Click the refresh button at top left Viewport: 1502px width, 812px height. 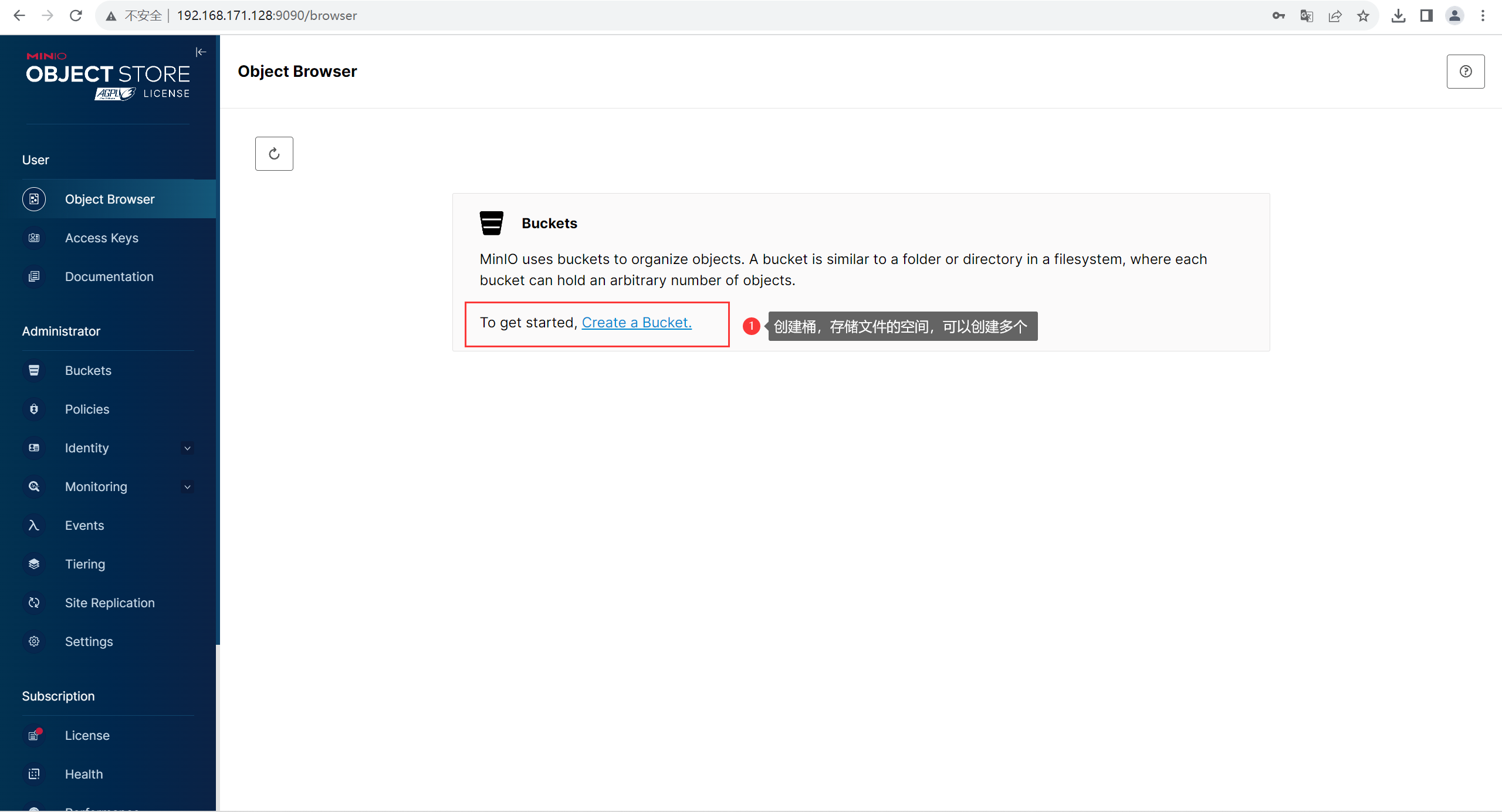click(274, 153)
